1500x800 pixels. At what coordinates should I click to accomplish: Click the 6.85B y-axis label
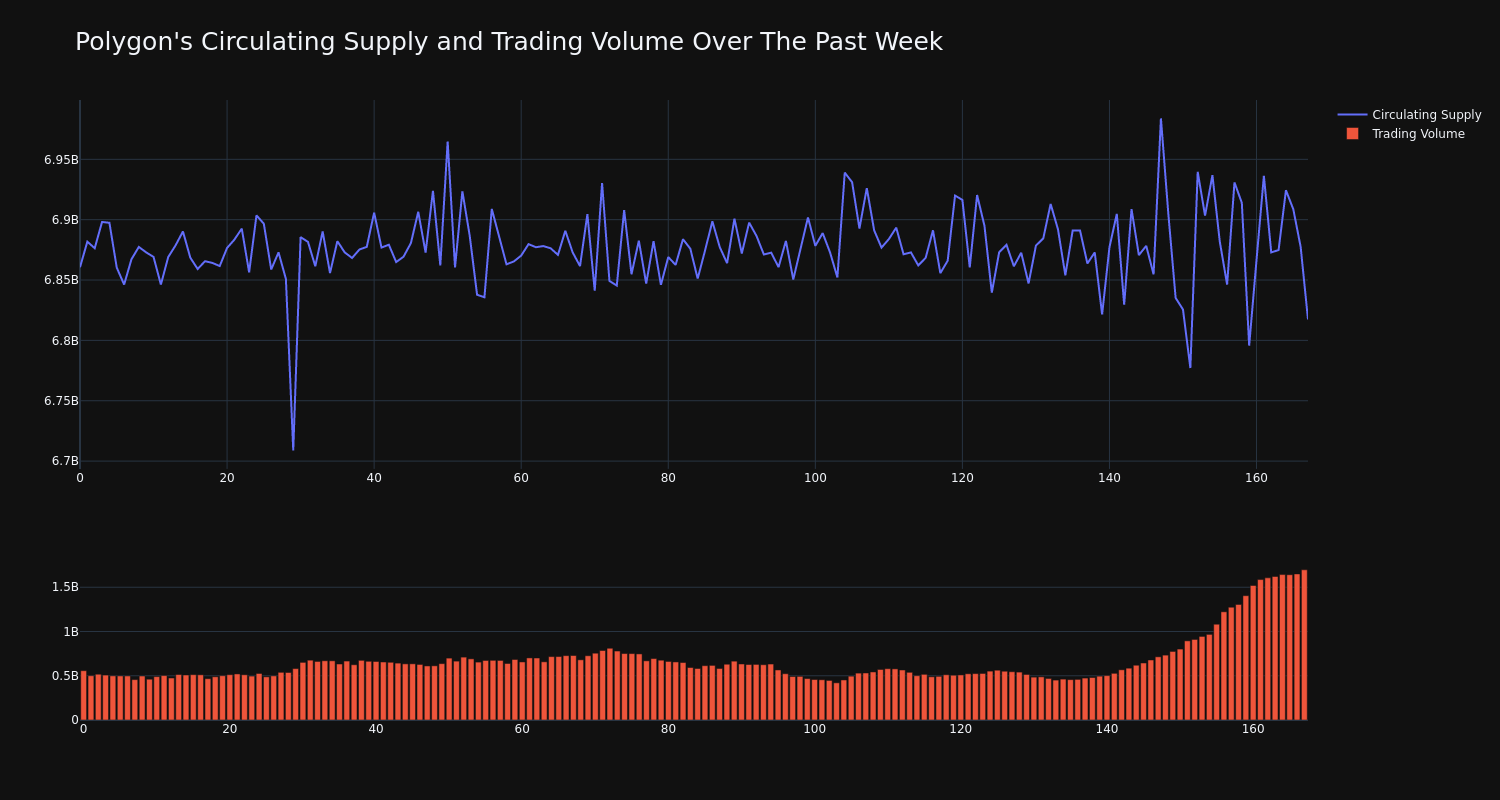click(61, 280)
